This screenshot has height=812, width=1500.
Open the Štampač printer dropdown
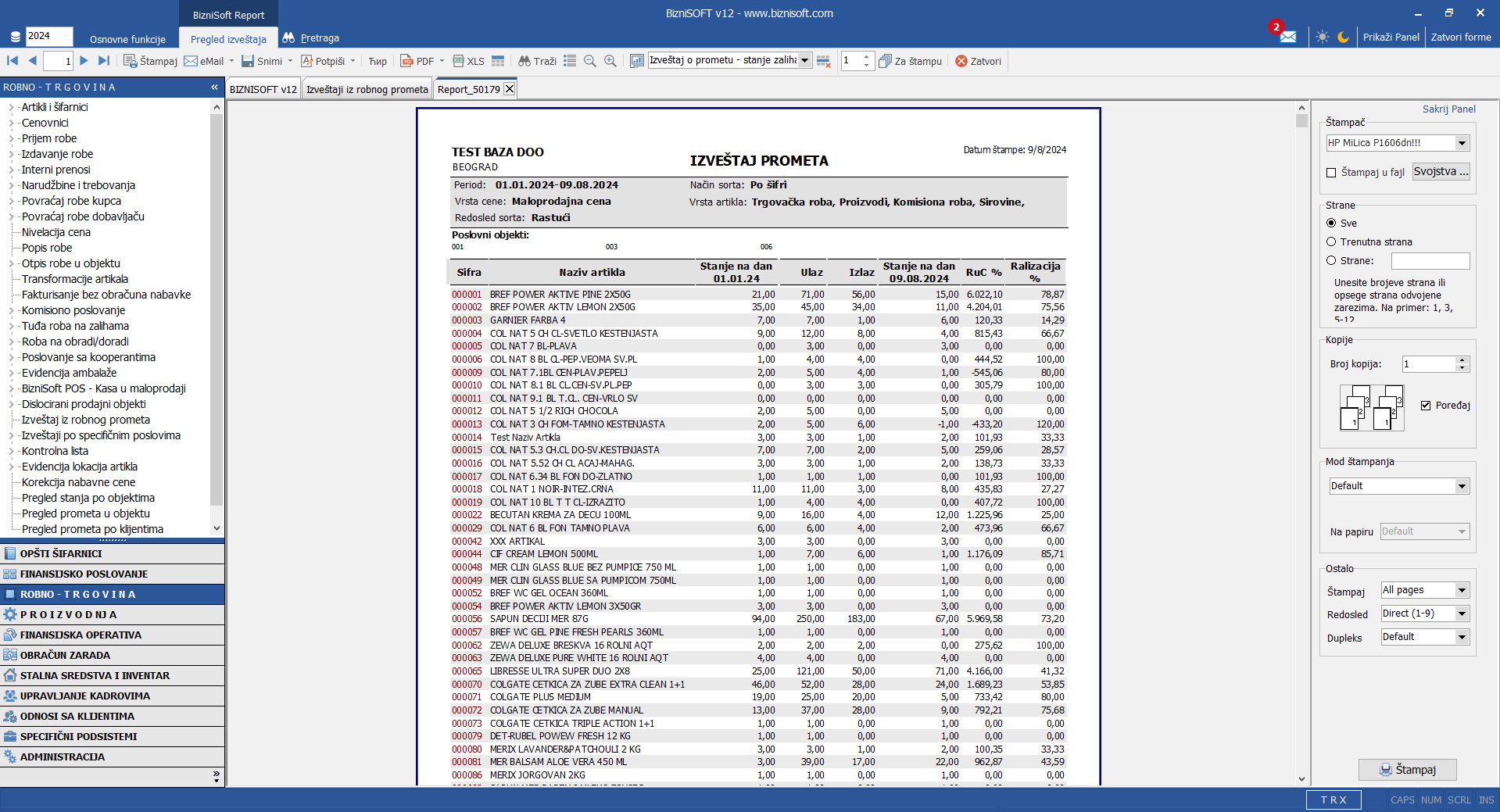[1462, 143]
